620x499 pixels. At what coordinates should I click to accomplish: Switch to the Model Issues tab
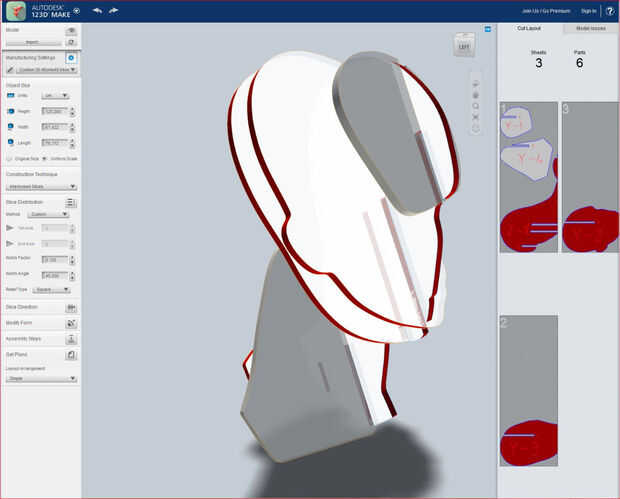[591, 28]
